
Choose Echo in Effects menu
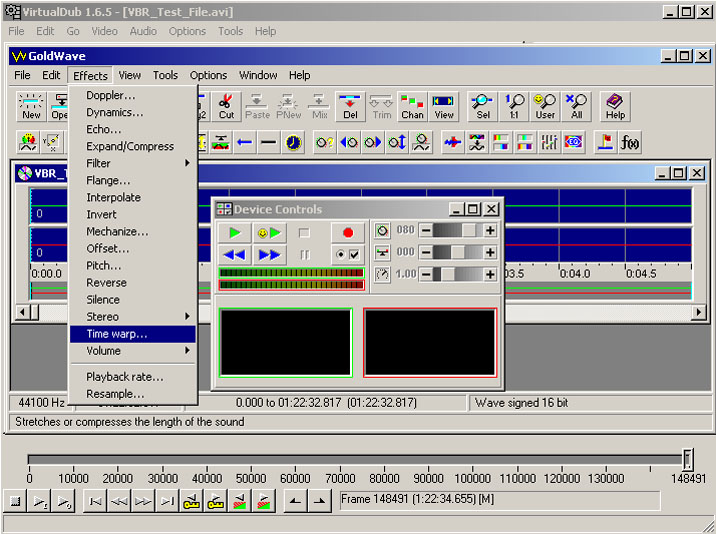(132, 129)
